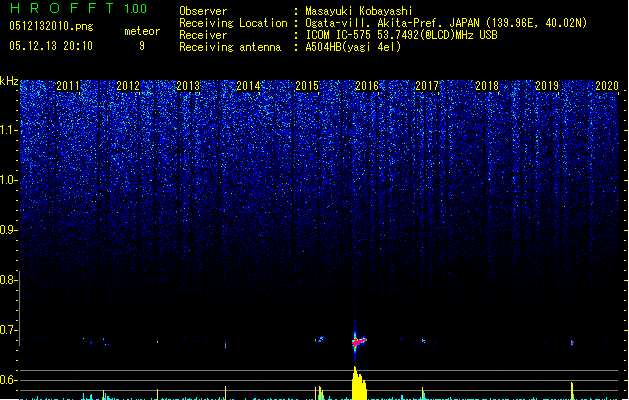Click the 2015 time marker
This screenshot has height=400, width=629.
point(307,86)
